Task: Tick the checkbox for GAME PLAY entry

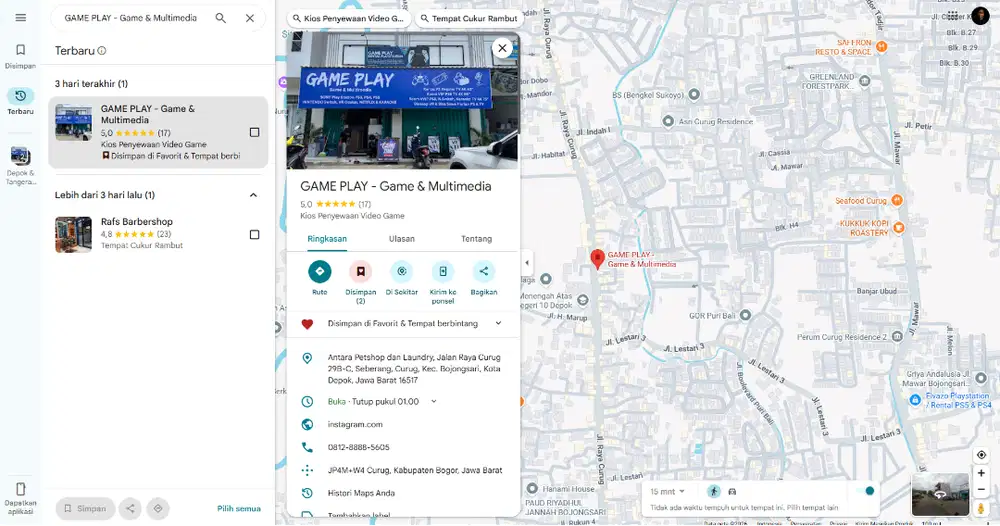Action: [x=254, y=133]
